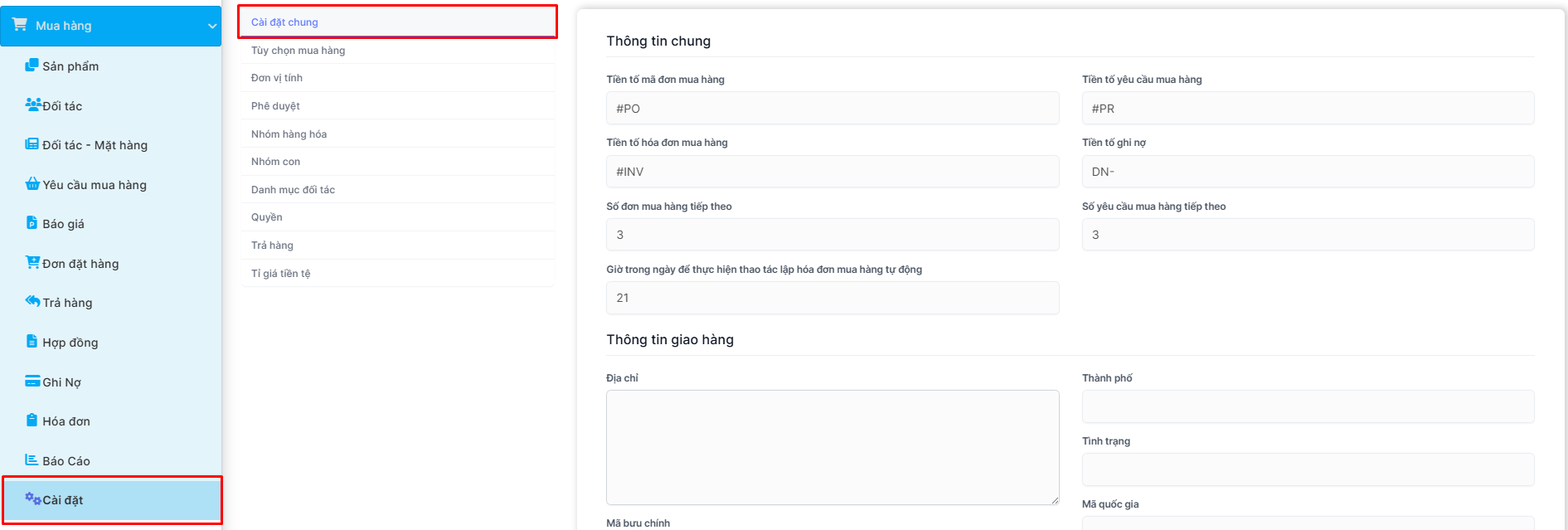Grab the Địa chỉ textarea resize handle
This screenshot has height=530, width=1568.
(1055, 500)
